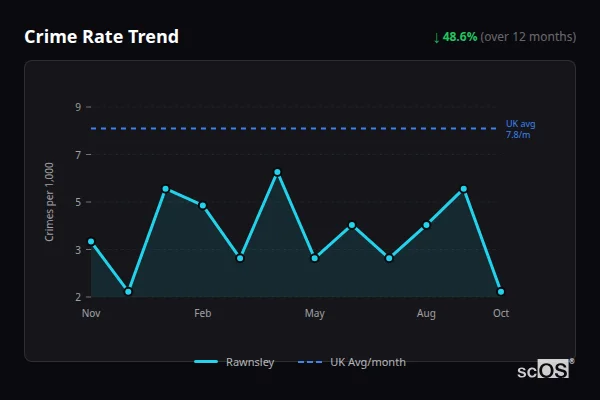Click the March data point on the line
This screenshot has width=600, height=400.
coord(240,258)
